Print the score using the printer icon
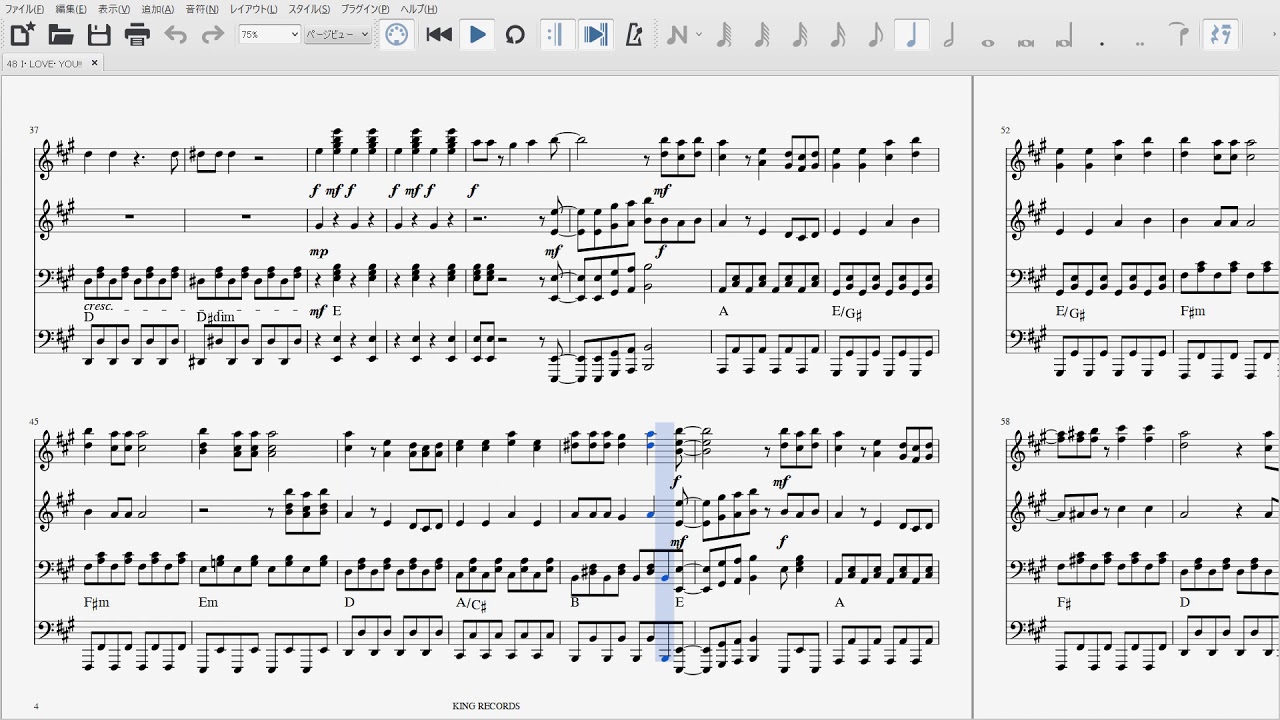This screenshot has width=1280, height=720. (x=137, y=35)
